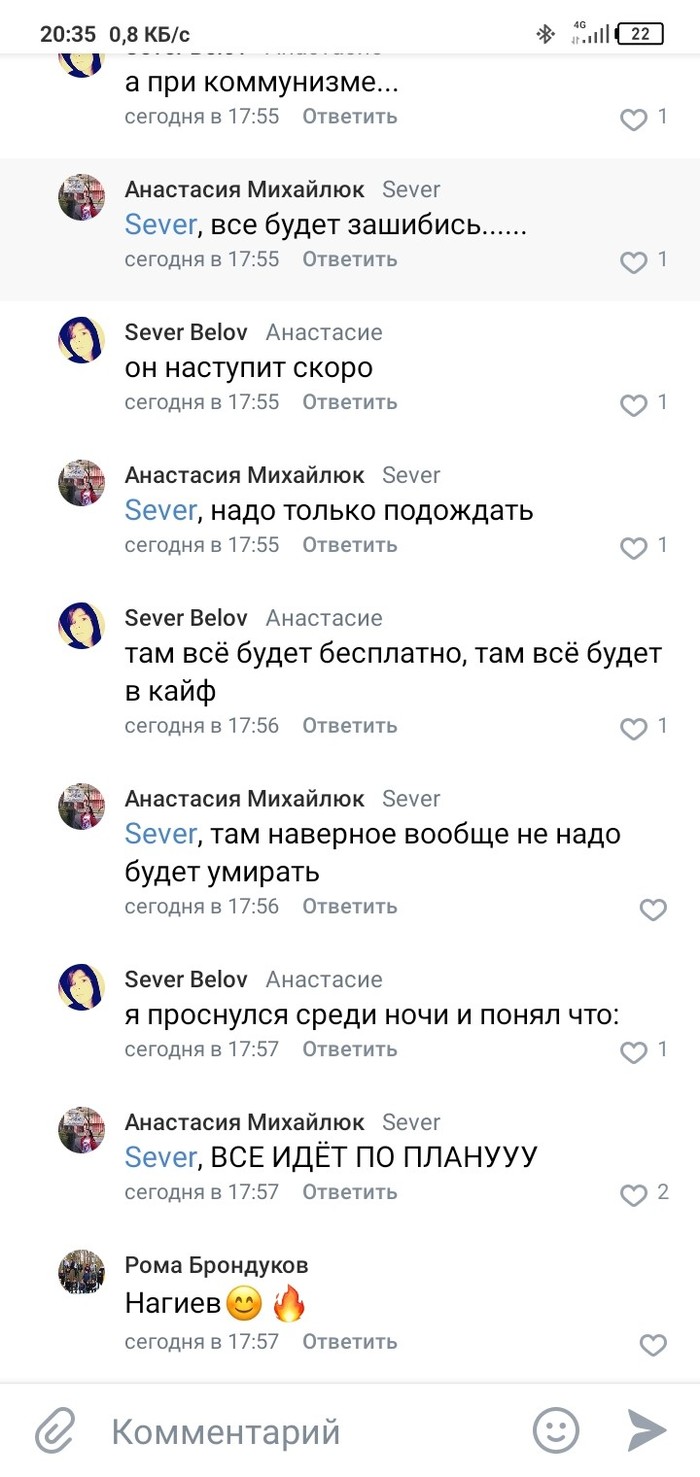700x1477 pixels.
Task: Open Рома Брондуков's profile name
Action: (216, 1265)
